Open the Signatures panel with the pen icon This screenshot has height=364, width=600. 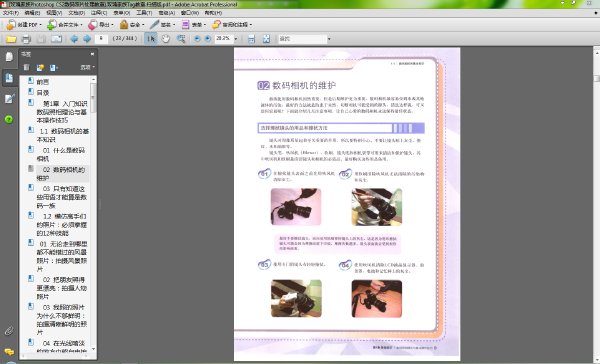pos(9,99)
